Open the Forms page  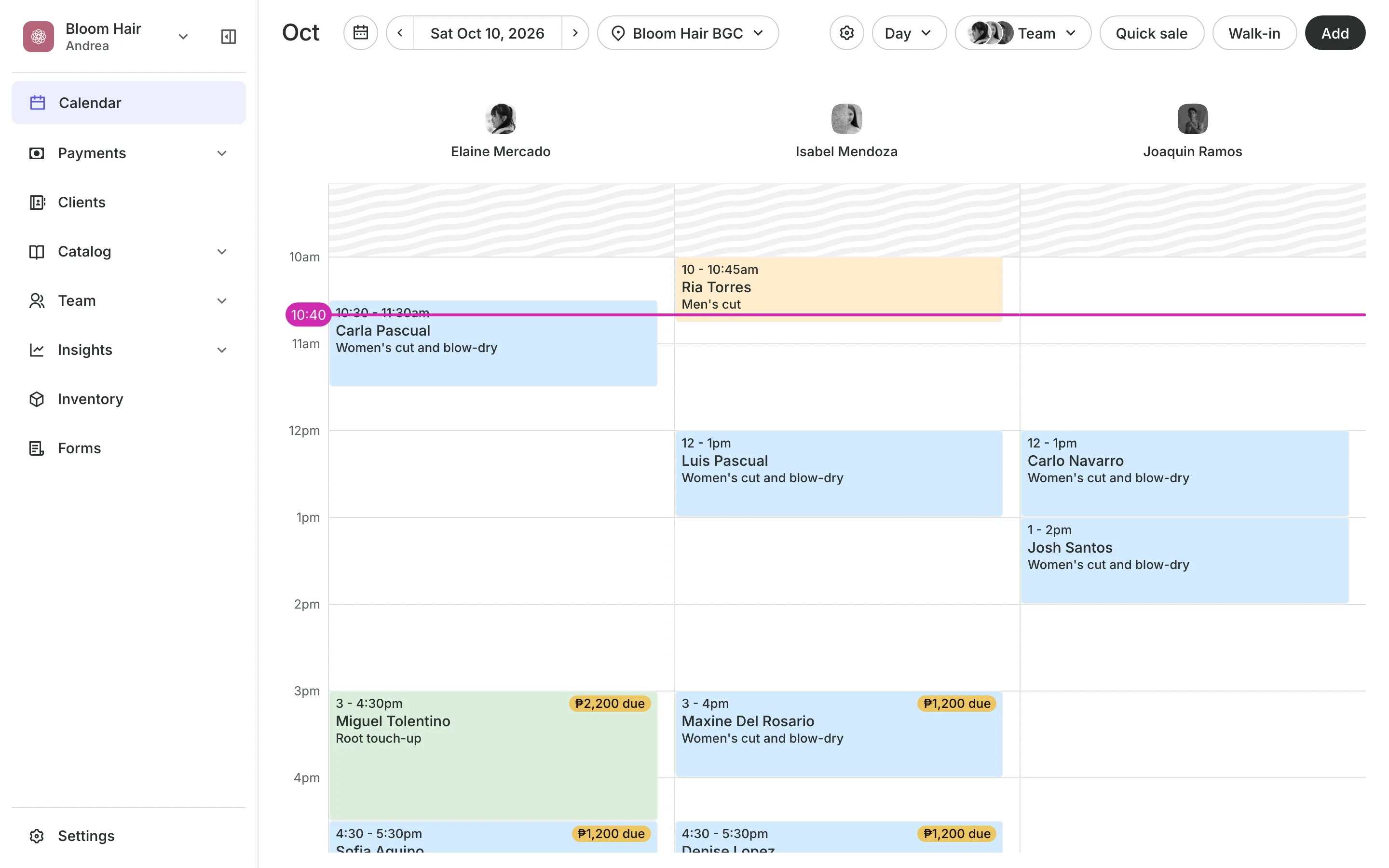pyautogui.click(x=129, y=448)
